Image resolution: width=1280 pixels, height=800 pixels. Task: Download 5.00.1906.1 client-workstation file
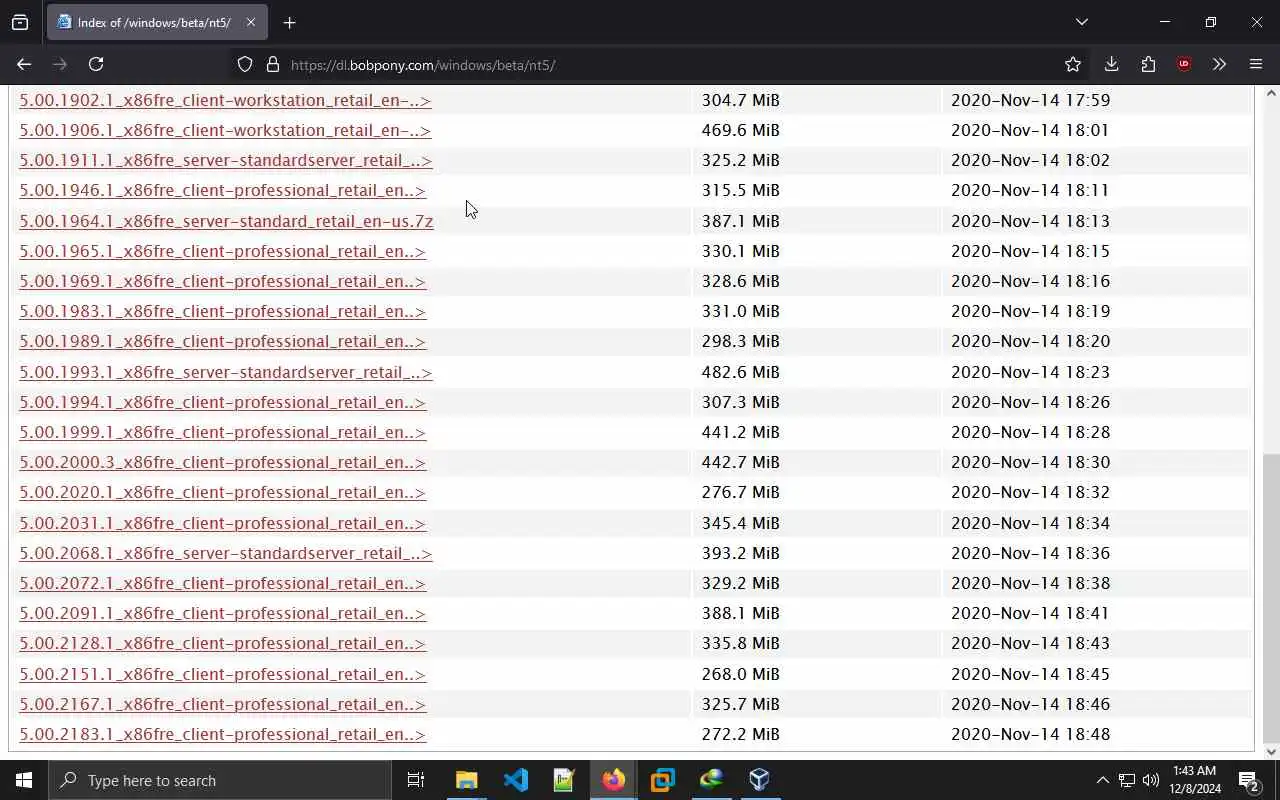(x=225, y=130)
